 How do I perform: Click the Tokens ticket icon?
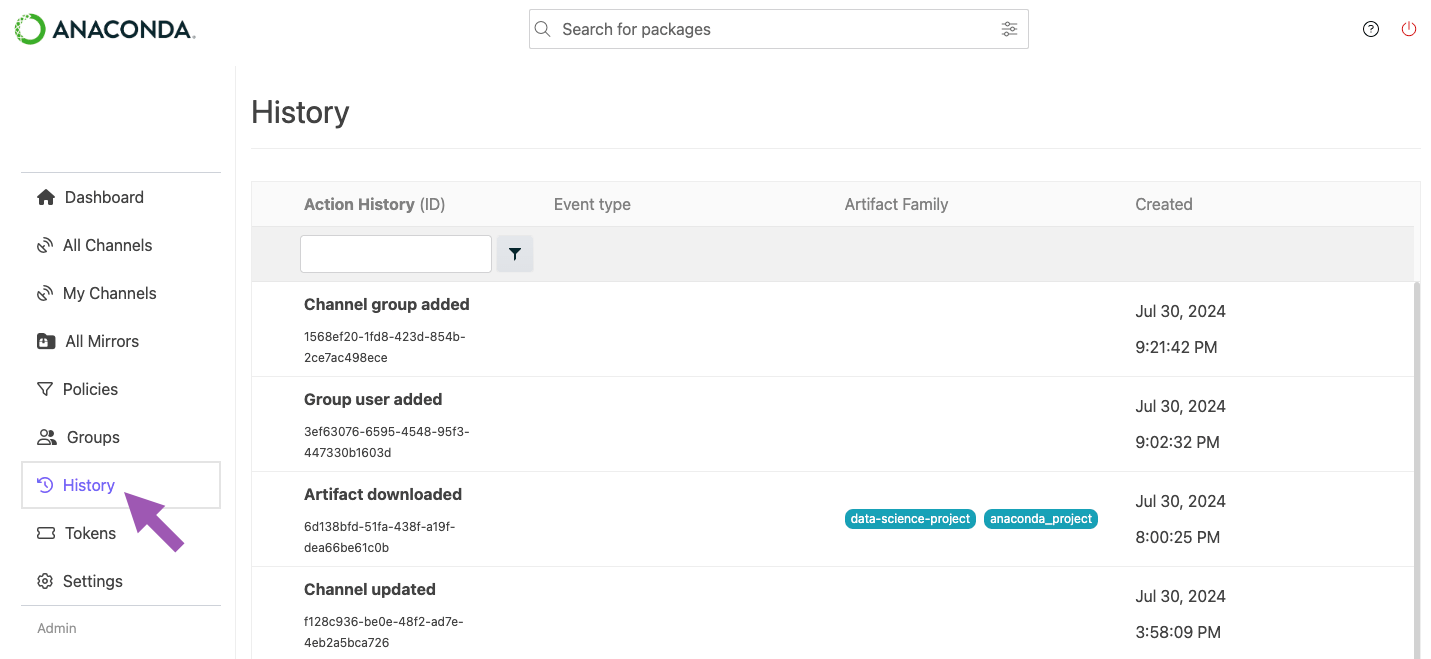tap(46, 533)
